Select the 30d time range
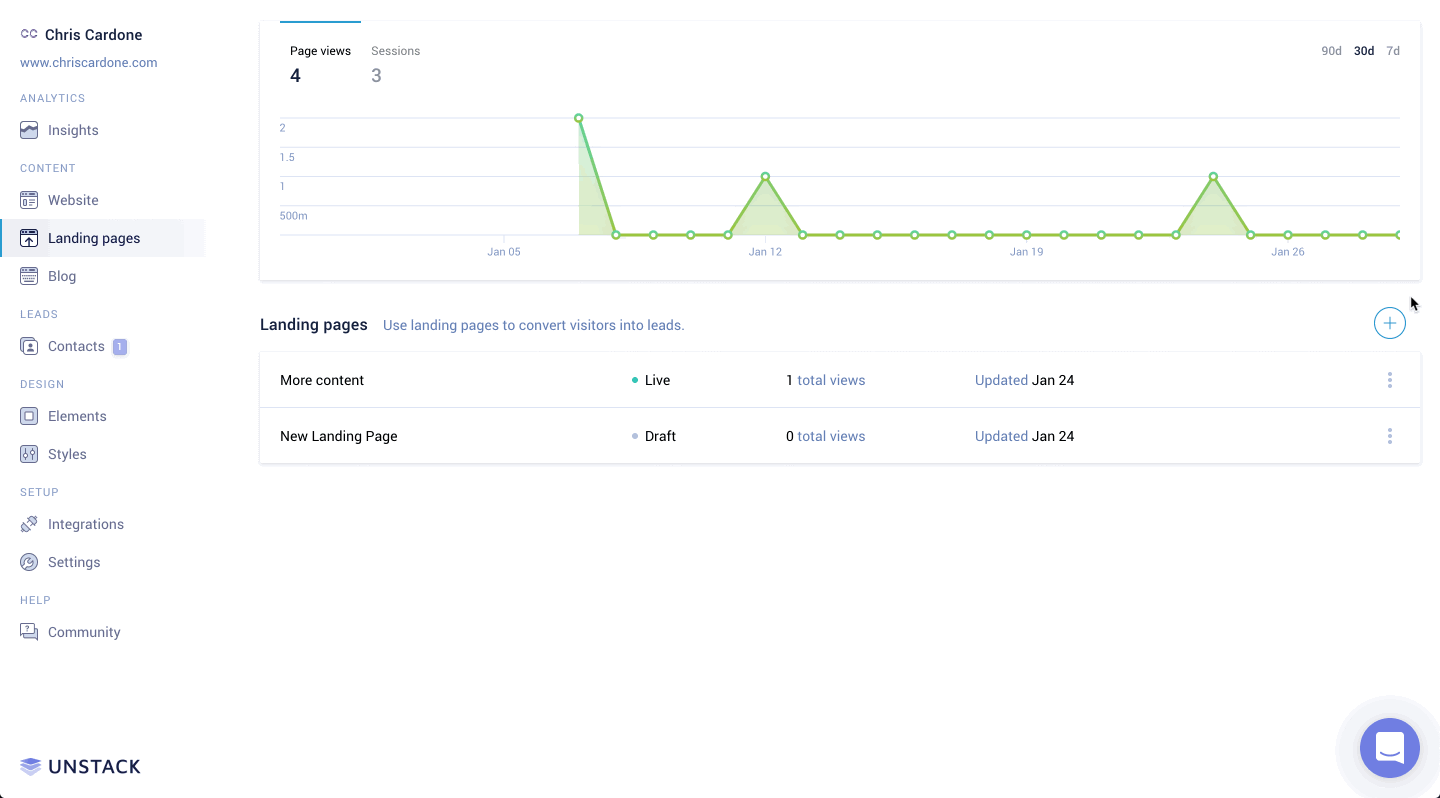The height and width of the screenshot is (798, 1440). (1363, 51)
